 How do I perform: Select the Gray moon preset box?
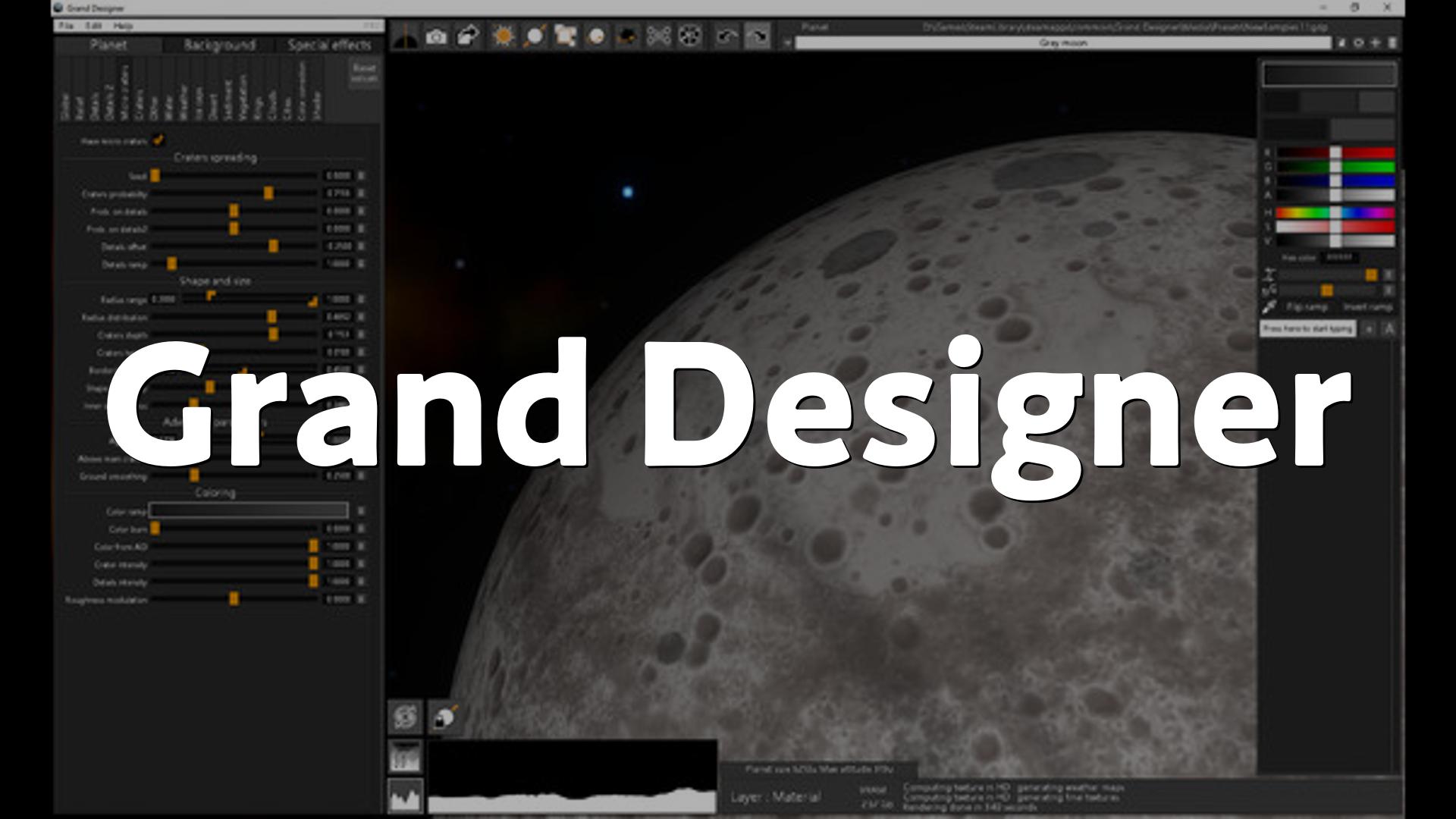(x=1062, y=43)
